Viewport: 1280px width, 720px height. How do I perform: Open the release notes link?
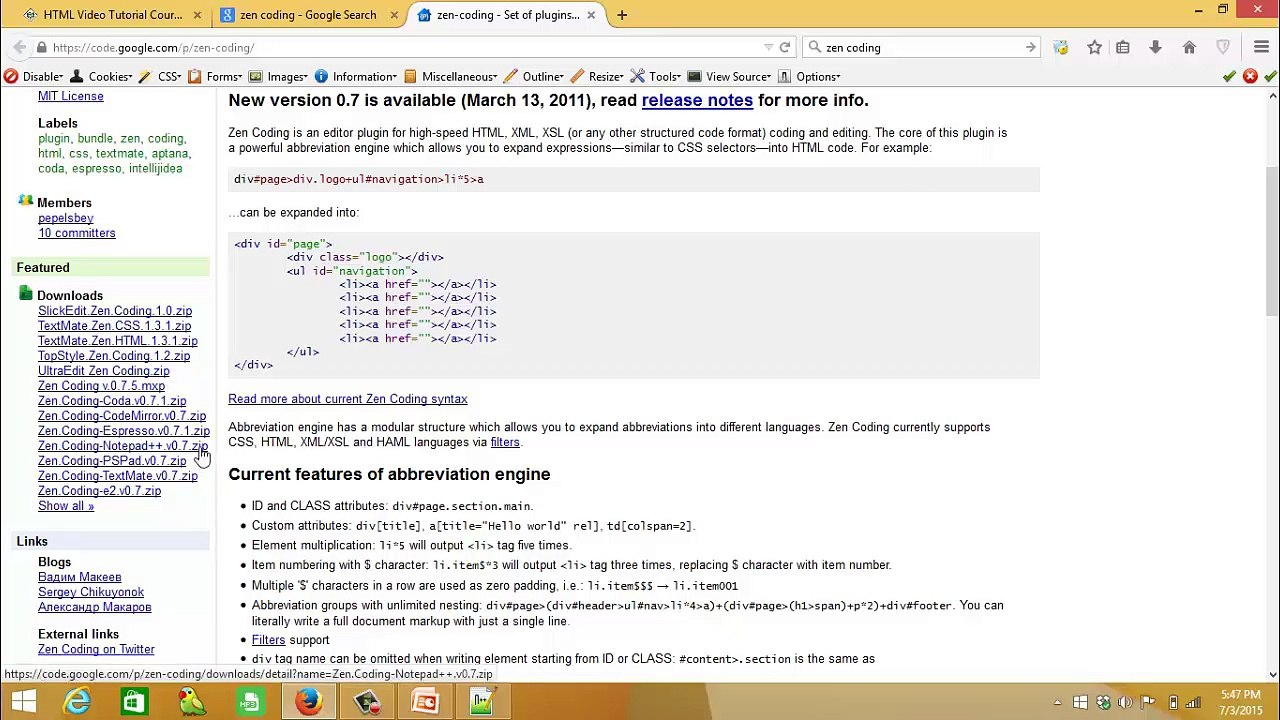click(697, 100)
